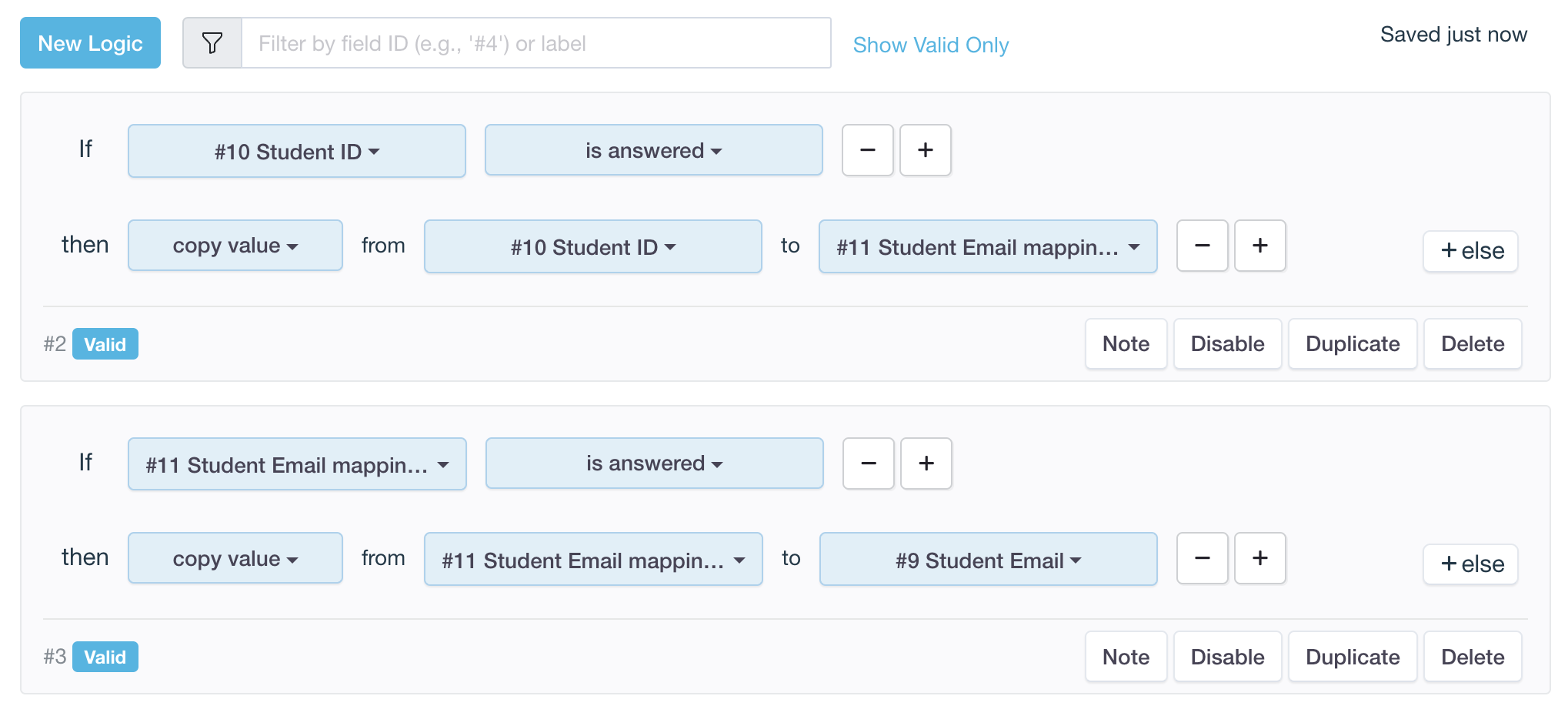Open the #10 Student ID condition field dropdown
Viewport: 1568px width, 716px height.
click(296, 151)
